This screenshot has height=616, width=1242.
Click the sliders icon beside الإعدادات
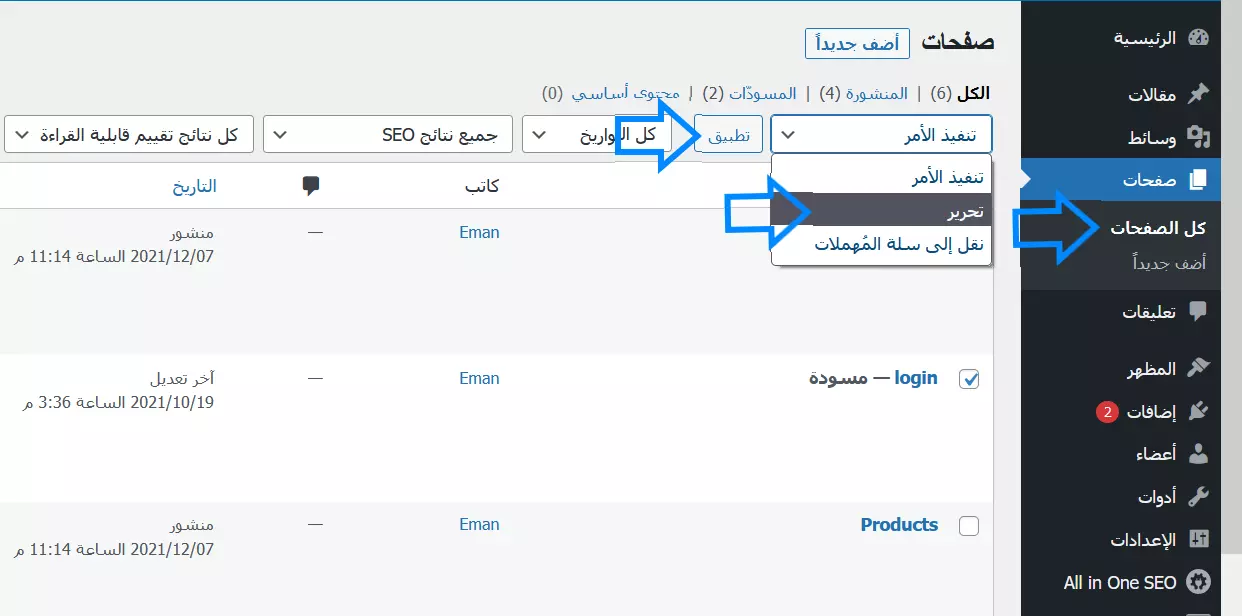tap(1198, 539)
